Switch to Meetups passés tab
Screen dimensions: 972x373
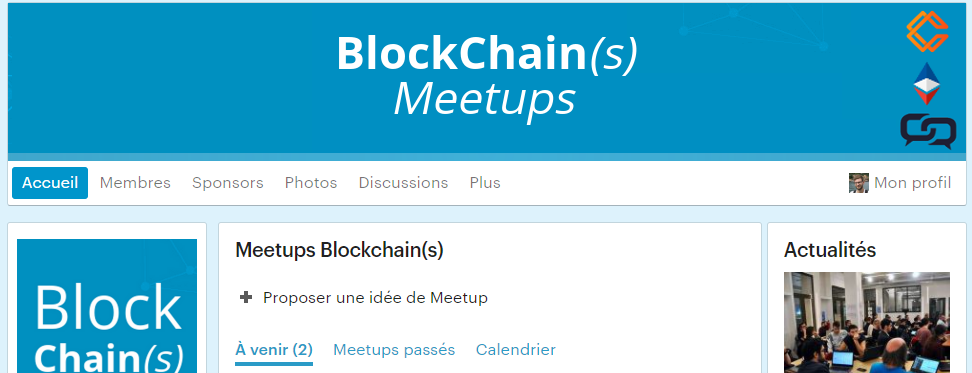point(394,350)
